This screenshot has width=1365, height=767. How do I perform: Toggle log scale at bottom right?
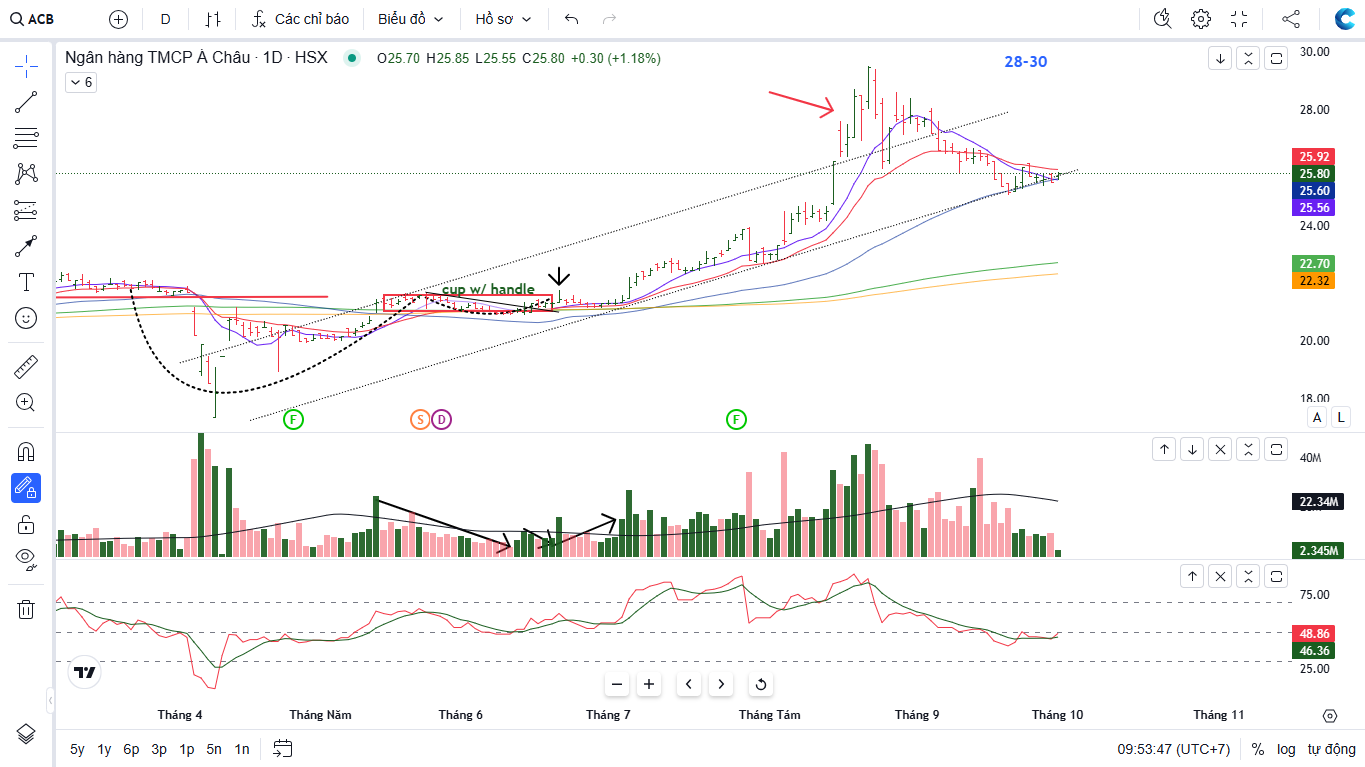(x=1286, y=749)
